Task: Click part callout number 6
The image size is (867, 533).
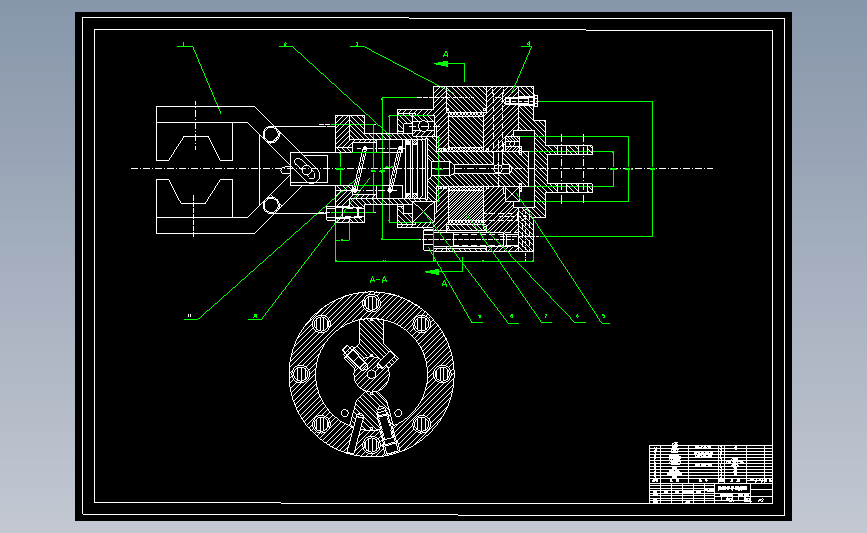Action: pos(577,317)
